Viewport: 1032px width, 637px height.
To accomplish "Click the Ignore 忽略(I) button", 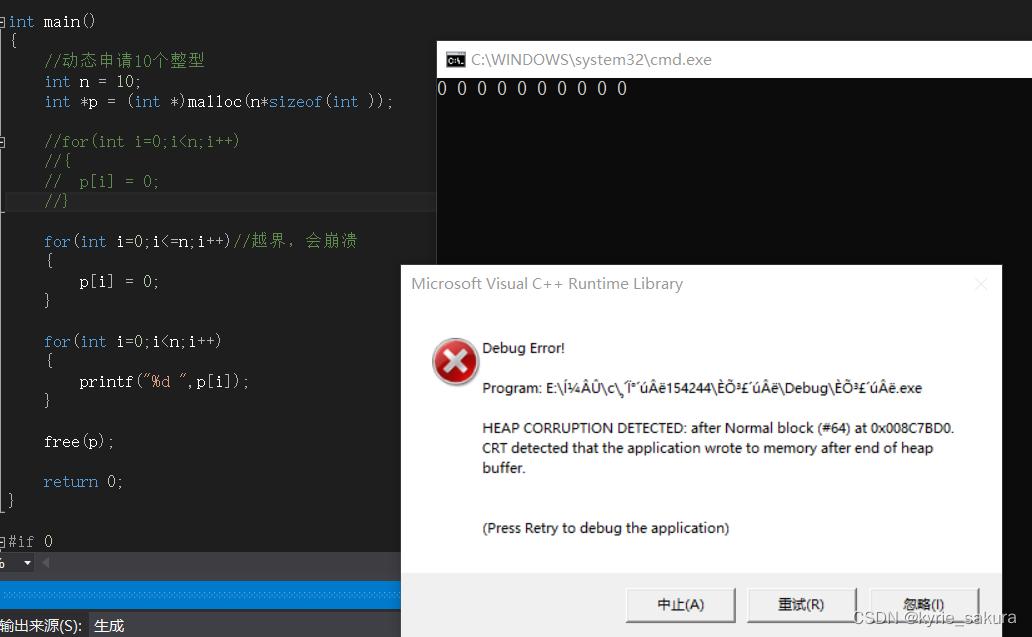I will coord(924,605).
